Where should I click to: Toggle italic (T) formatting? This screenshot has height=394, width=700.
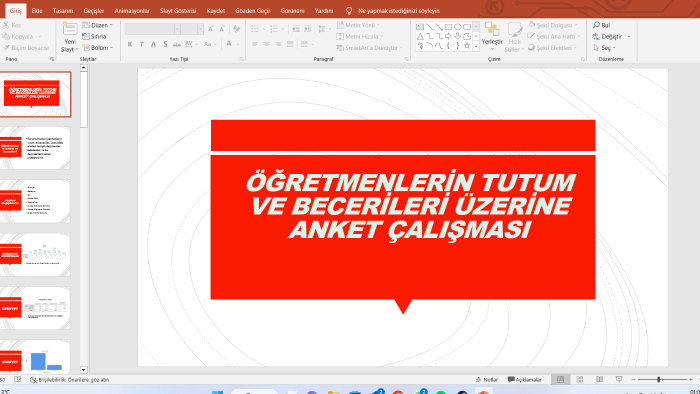pos(142,44)
